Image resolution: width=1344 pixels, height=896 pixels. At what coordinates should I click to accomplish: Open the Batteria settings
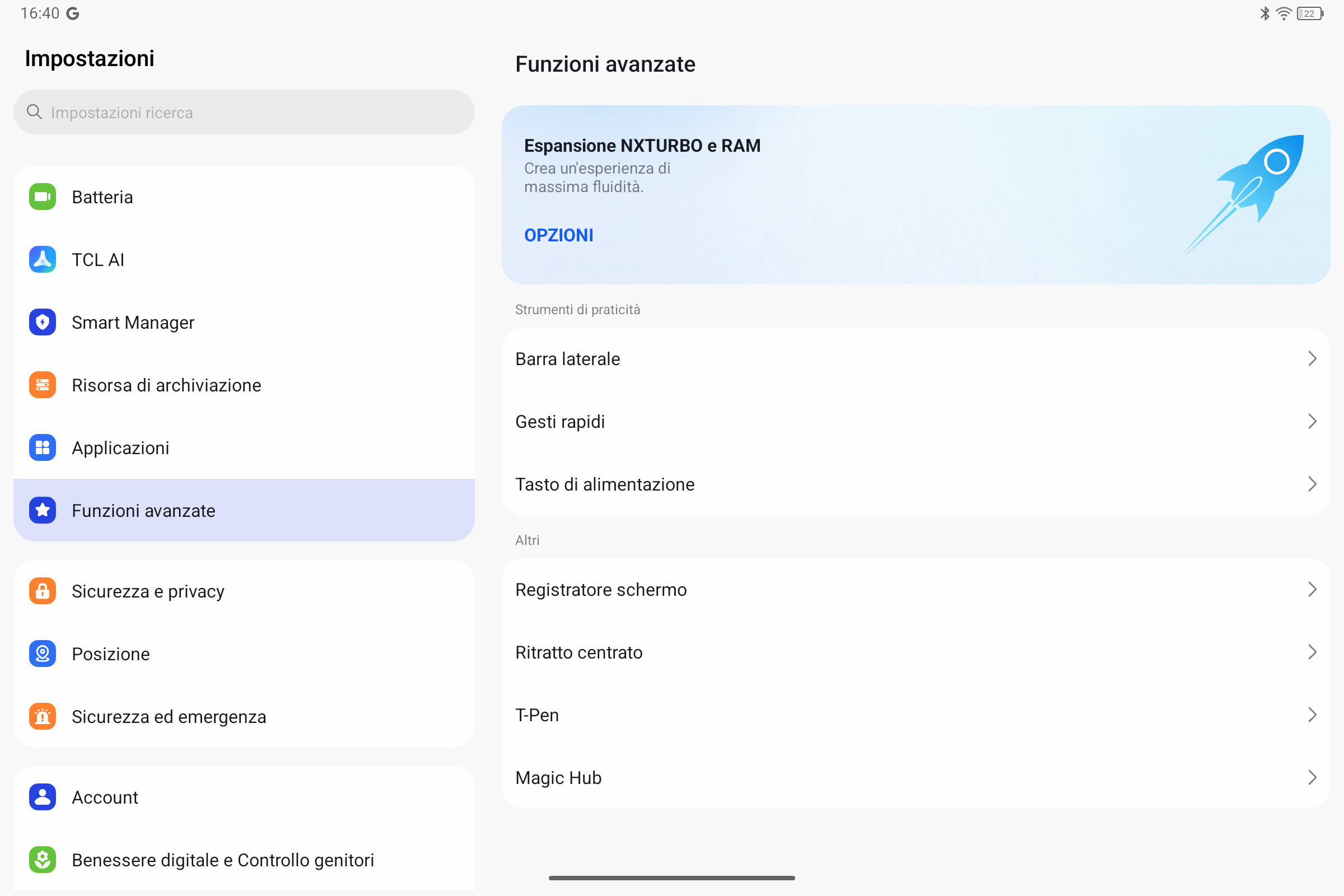244,197
